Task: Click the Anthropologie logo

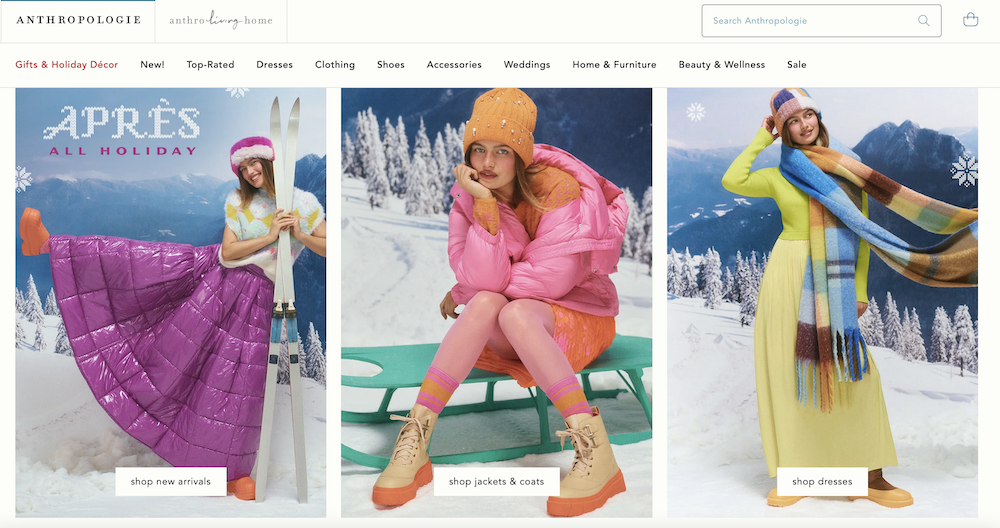Action: [76, 20]
